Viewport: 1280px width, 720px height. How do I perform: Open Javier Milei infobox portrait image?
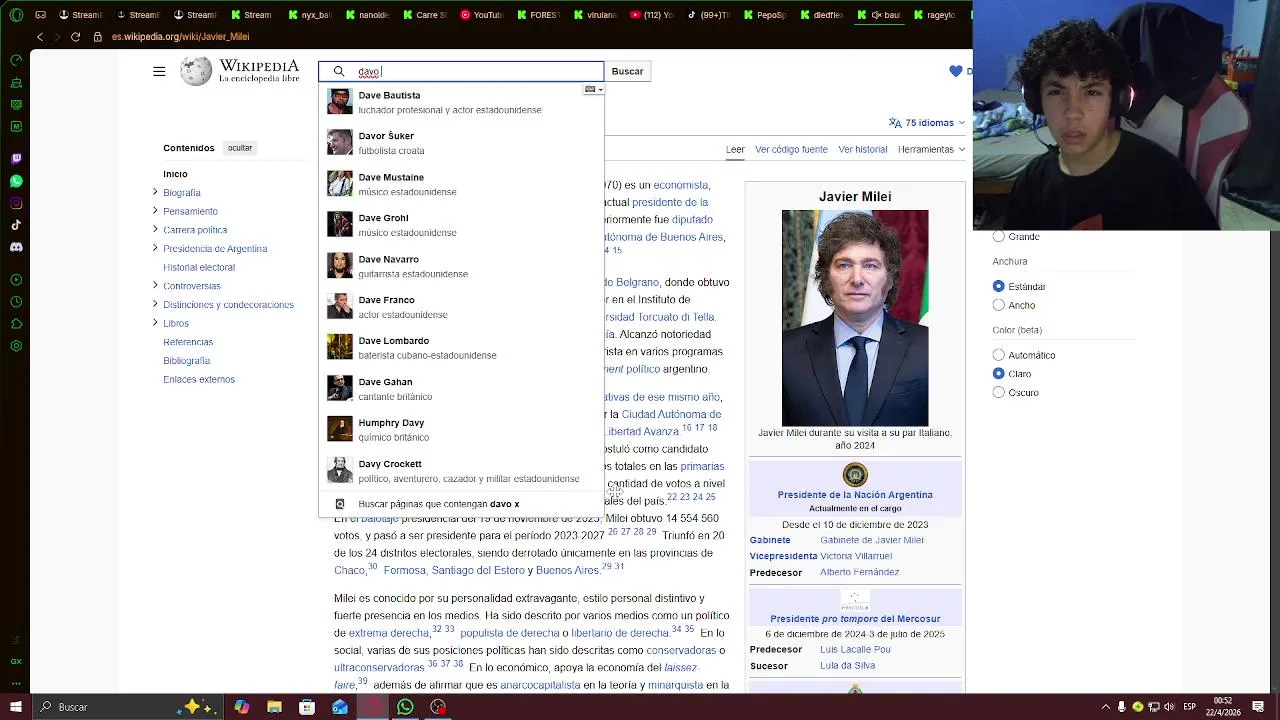[x=855, y=318]
